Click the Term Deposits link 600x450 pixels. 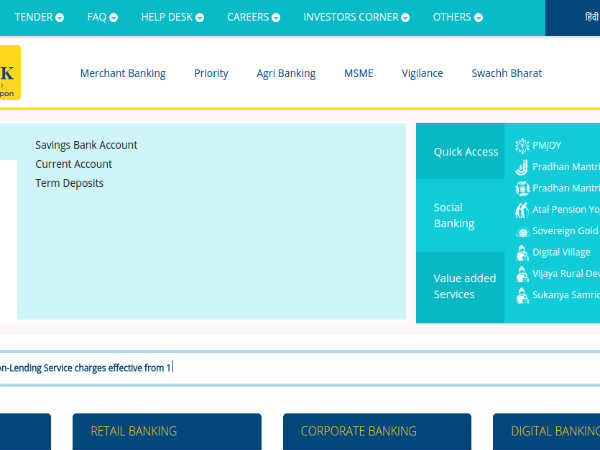[x=69, y=183]
